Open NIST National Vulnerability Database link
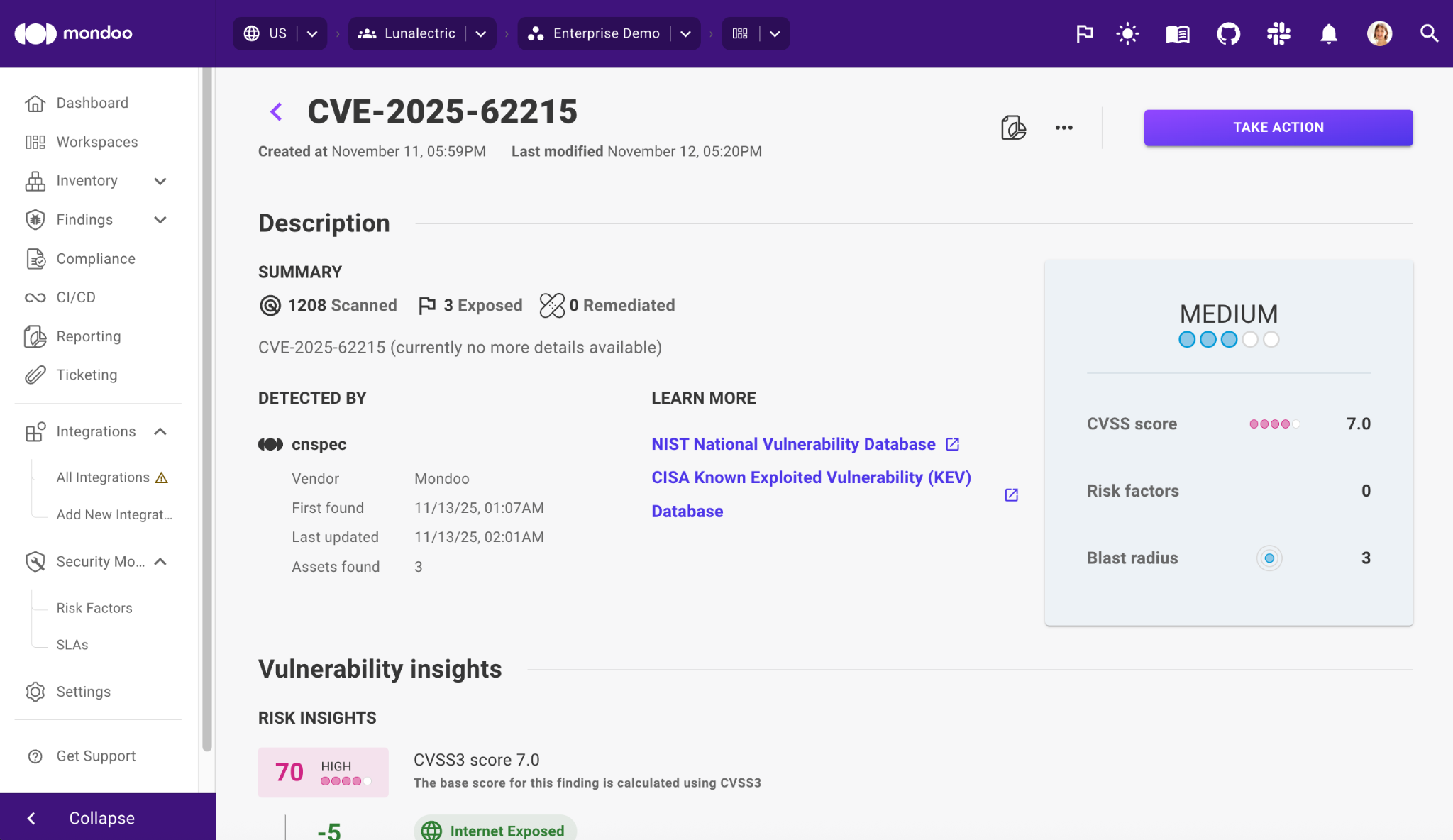Image resolution: width=1453 pixels, height=840 pixels. pyautogui.click(x=793, y=444)
